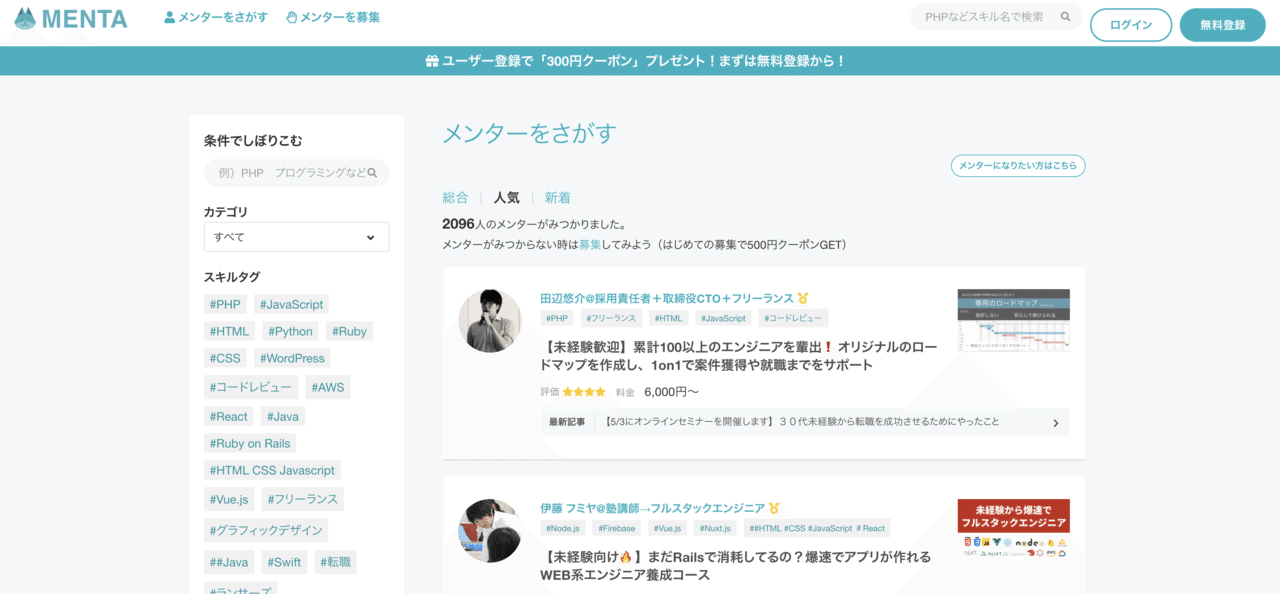Viewport: 1280px width, 594px height.
Task: Open the カテゴリ dropdown showing すべて
Action: click(x=296, y=237)
